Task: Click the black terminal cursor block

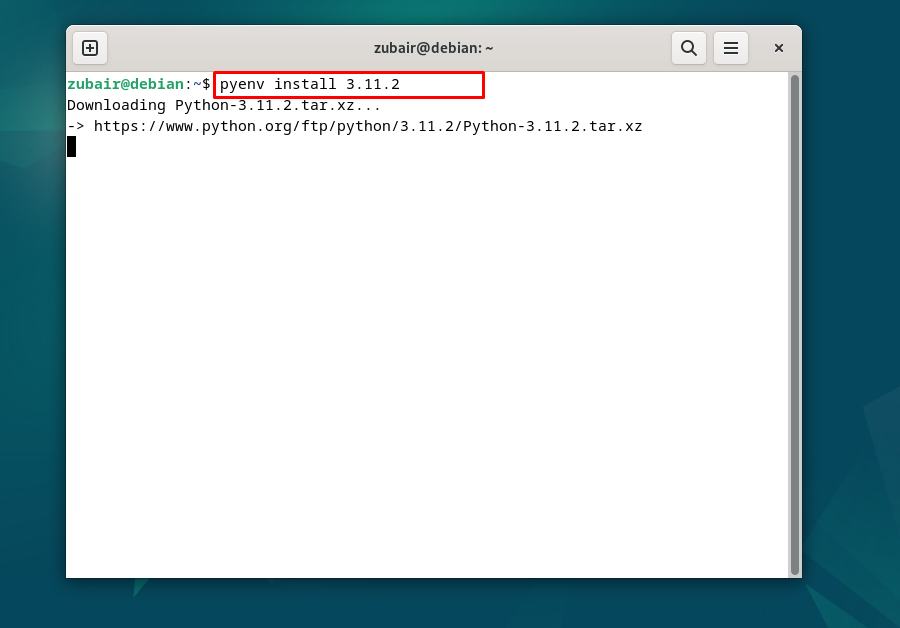Action: [x=72, y=146]
